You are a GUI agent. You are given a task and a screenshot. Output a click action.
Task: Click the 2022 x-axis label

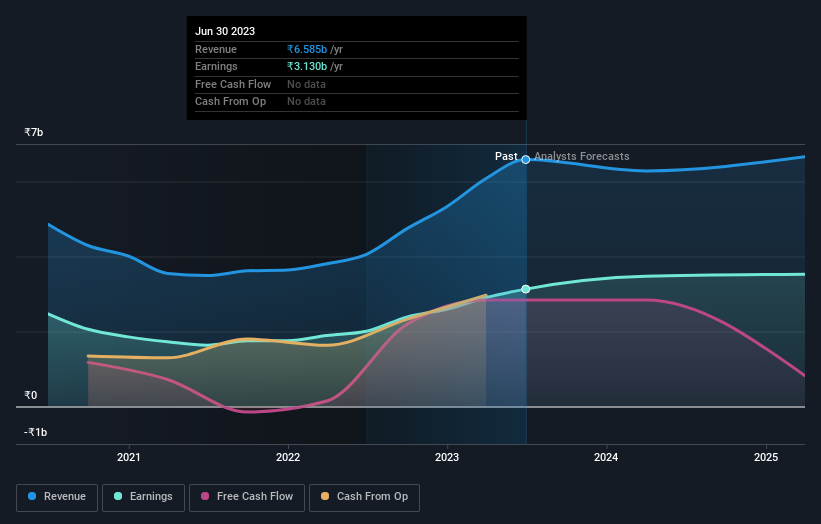pyautogui.click(x=288, y=458)
